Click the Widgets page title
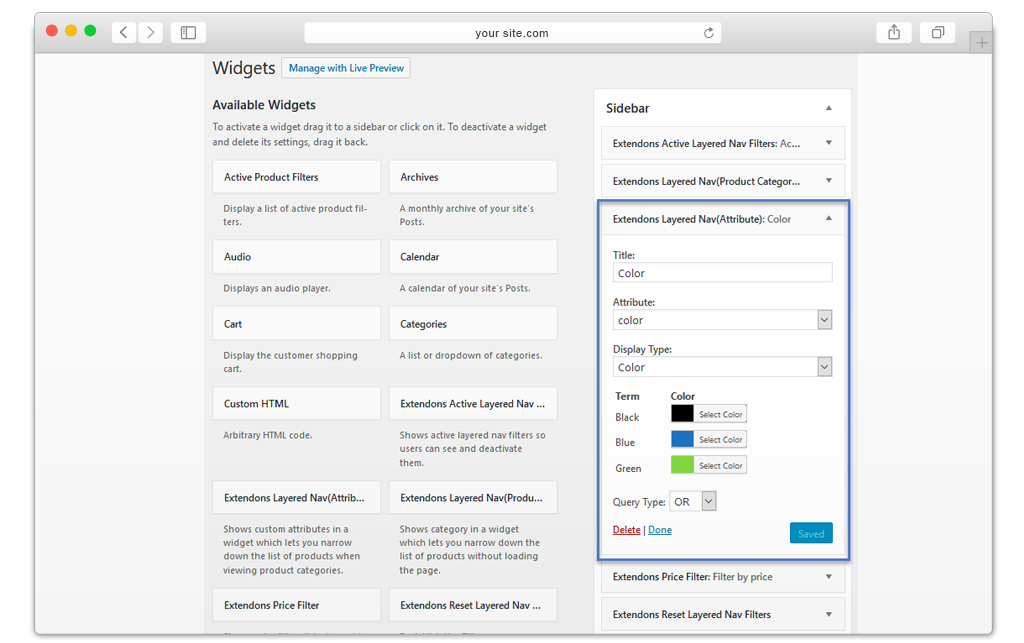 (244, 68)
